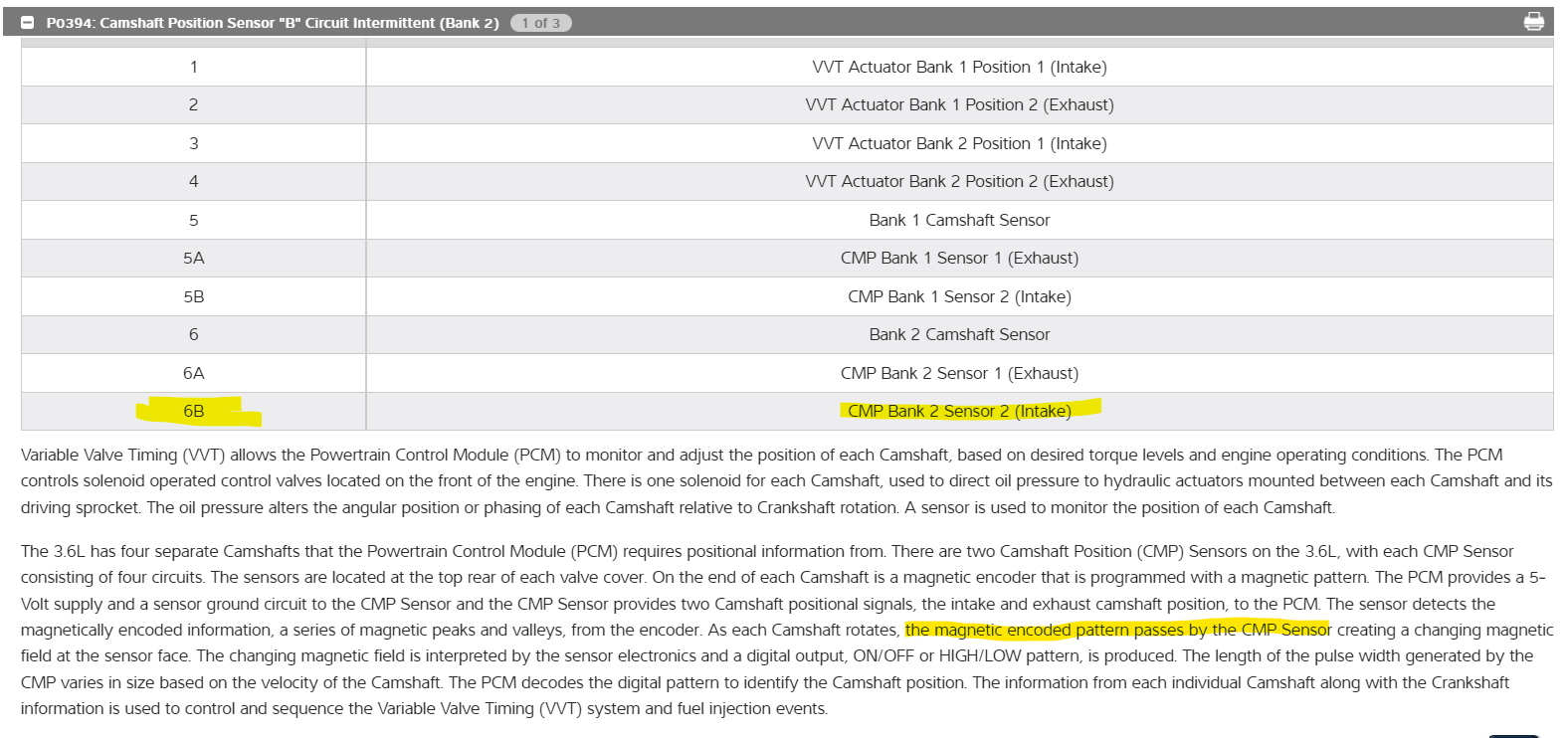Viewport: 1568px width, 738px height.
Task: Select the highlighted 6B cell
Action: click(x=194, y=411)
